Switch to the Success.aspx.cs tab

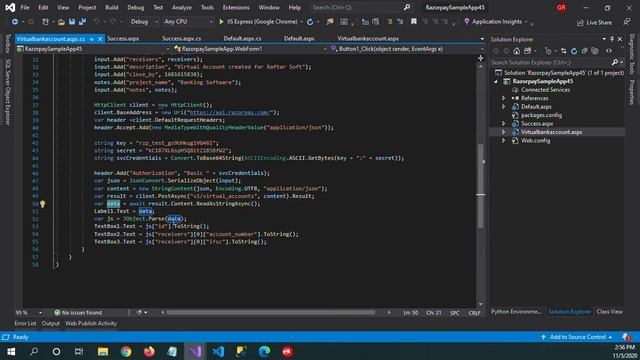point(182,39)
